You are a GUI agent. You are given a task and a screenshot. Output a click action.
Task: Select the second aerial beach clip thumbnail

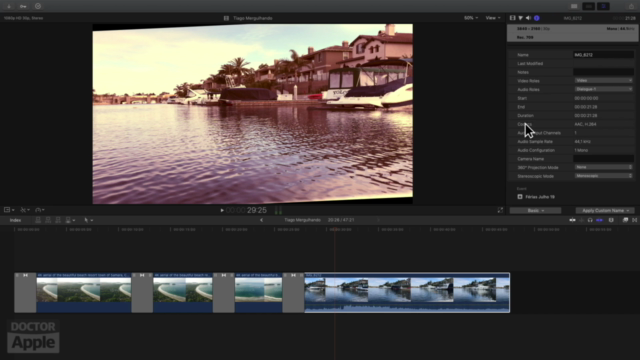183,293
